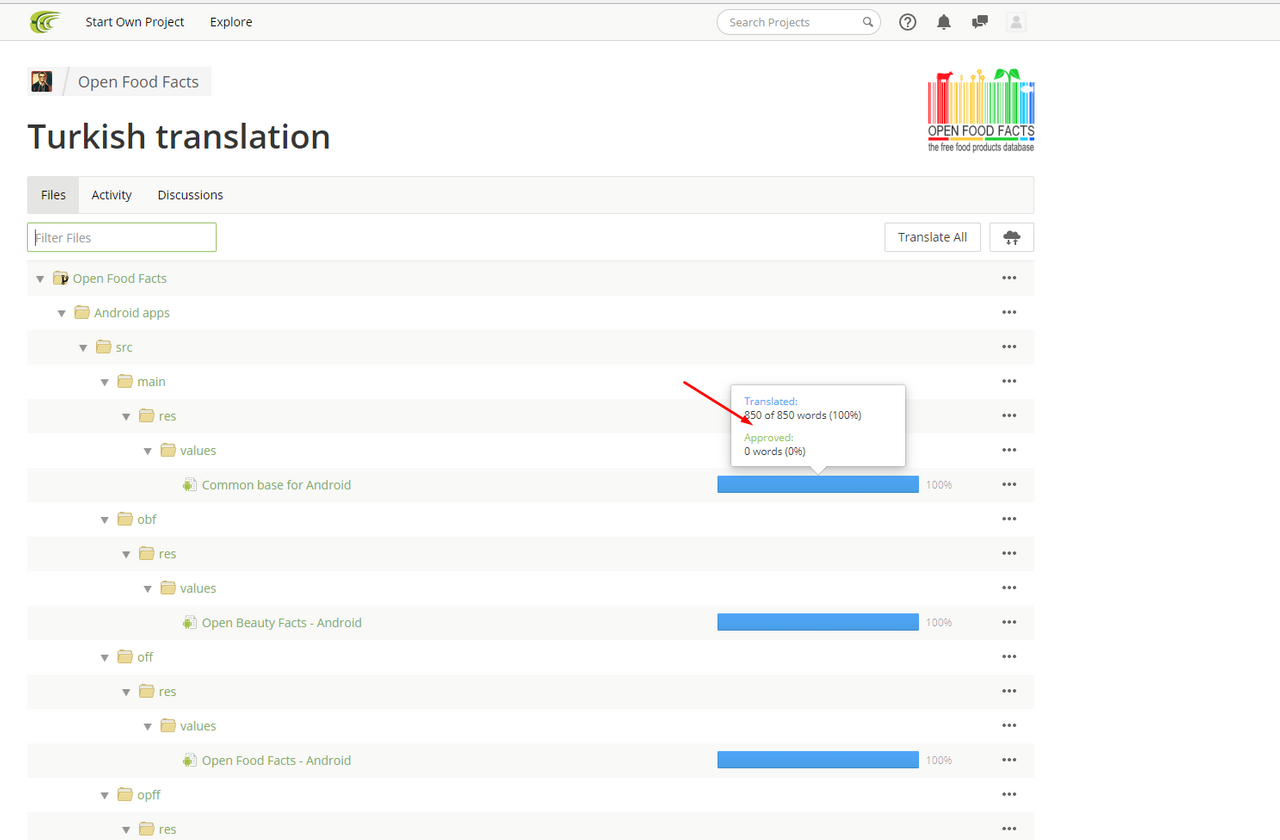Focus the Search Projects field

coord(799,22)
